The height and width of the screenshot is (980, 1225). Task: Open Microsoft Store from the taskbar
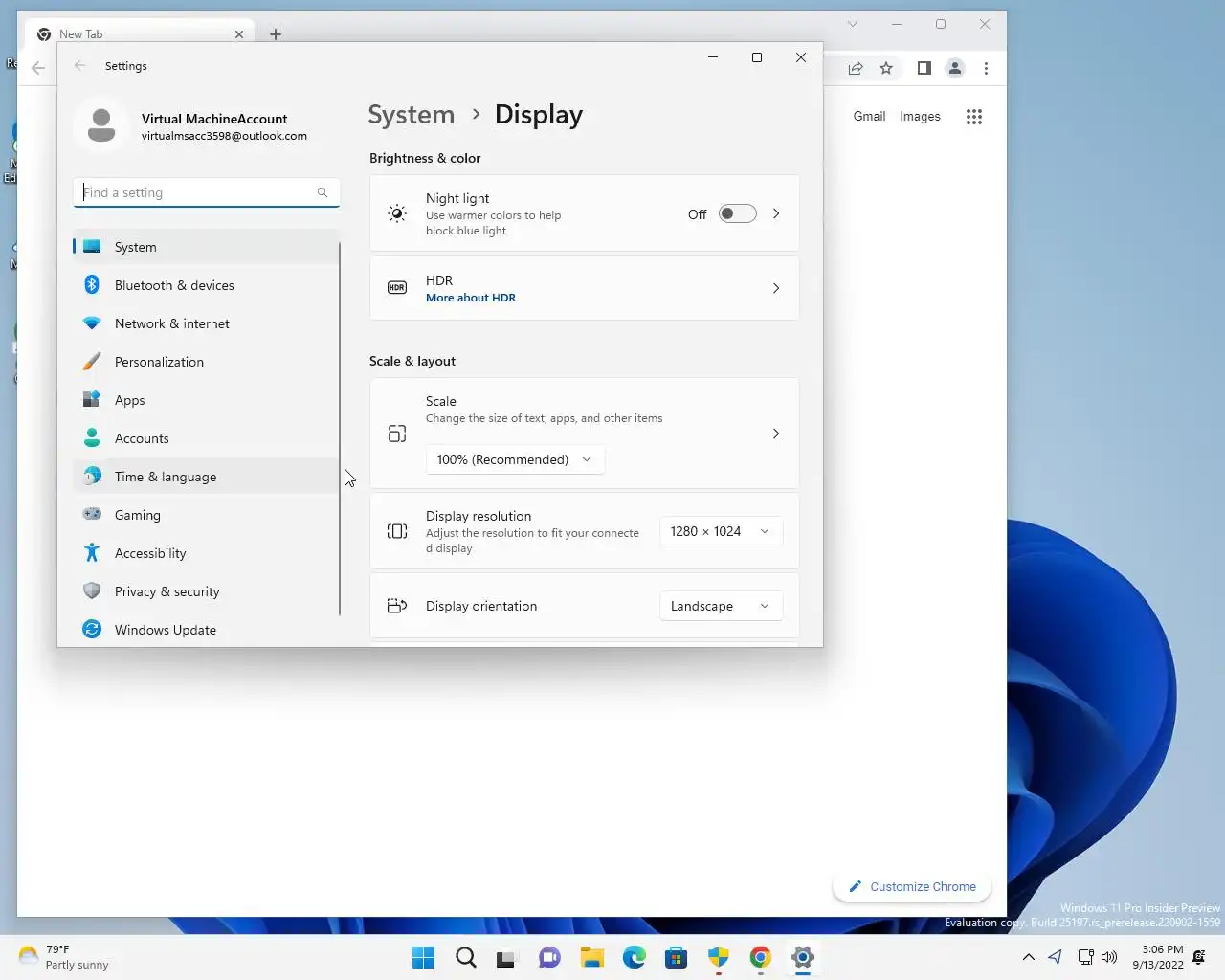[x=677, y=957]
